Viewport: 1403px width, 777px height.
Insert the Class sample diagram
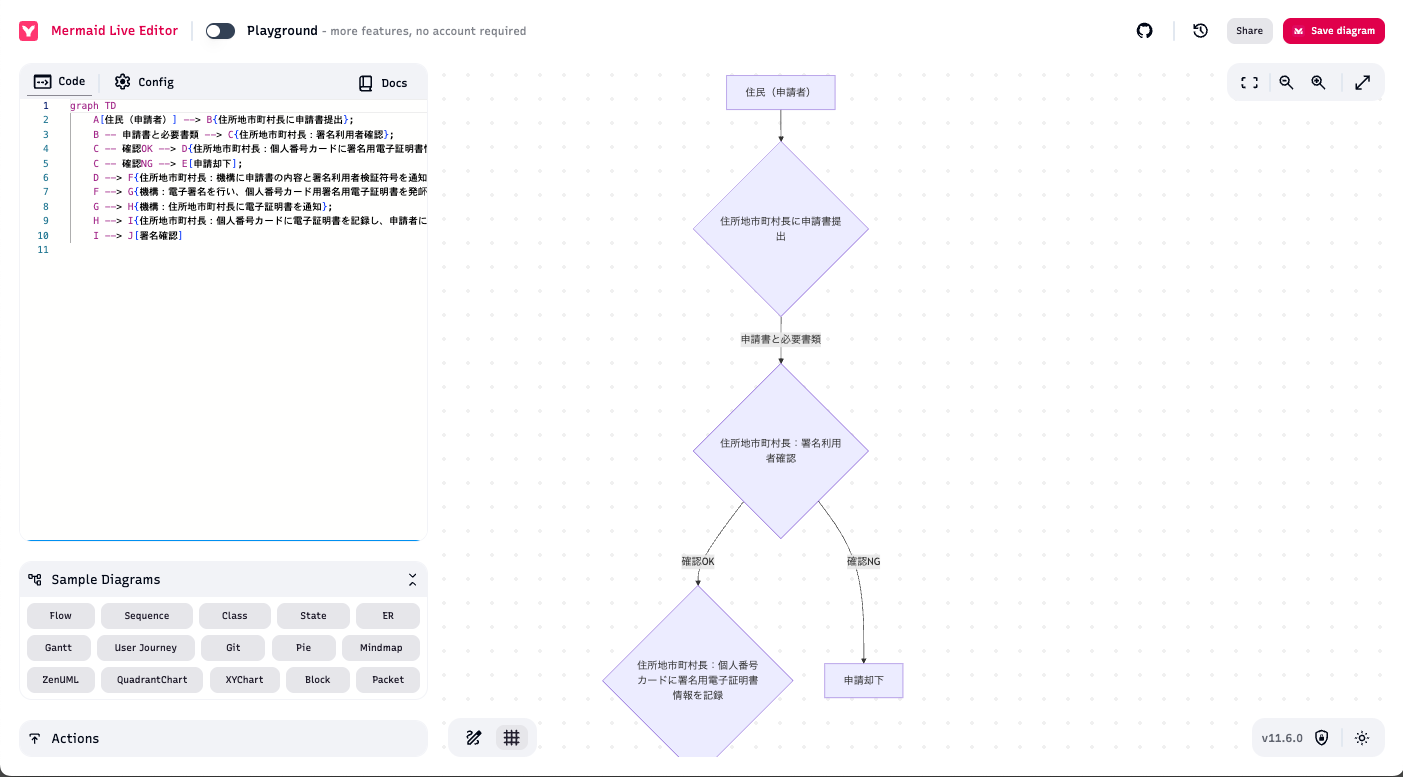tap(235, 616)
